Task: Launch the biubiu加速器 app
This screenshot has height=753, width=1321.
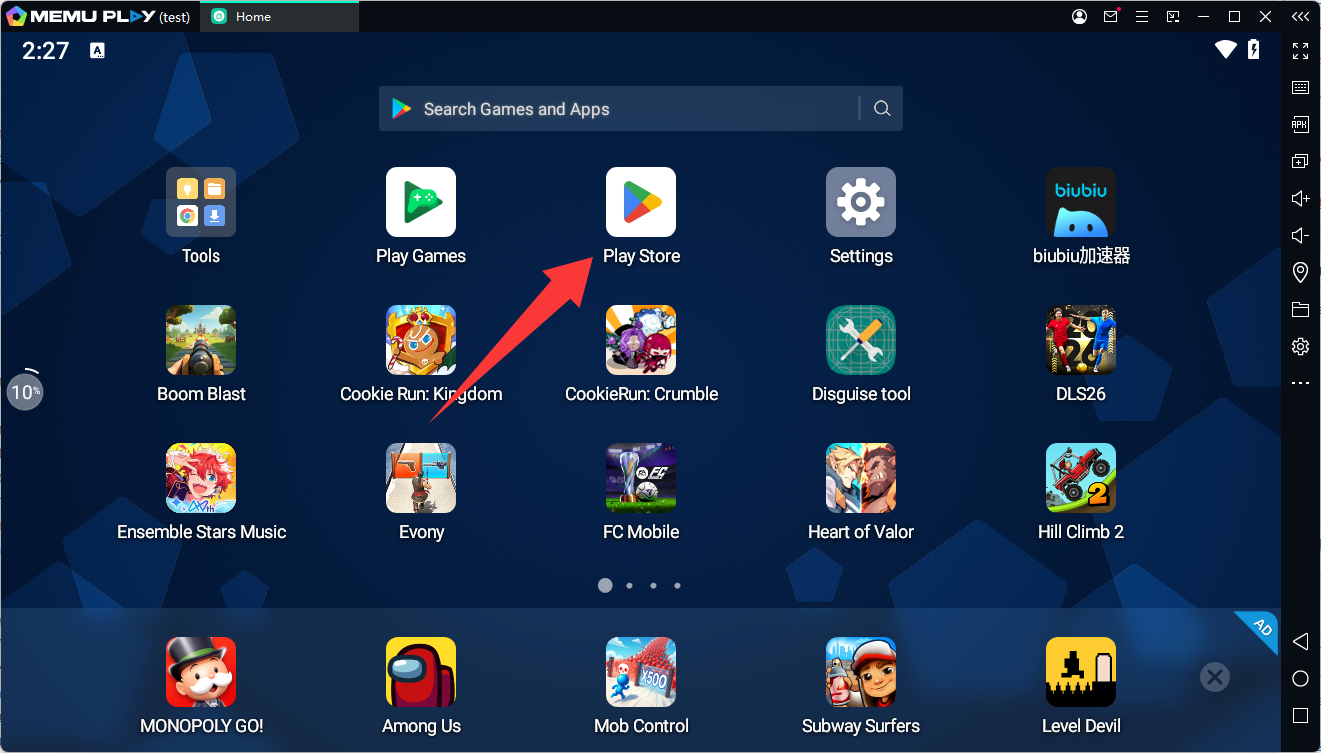Action: coord(1081,202)
